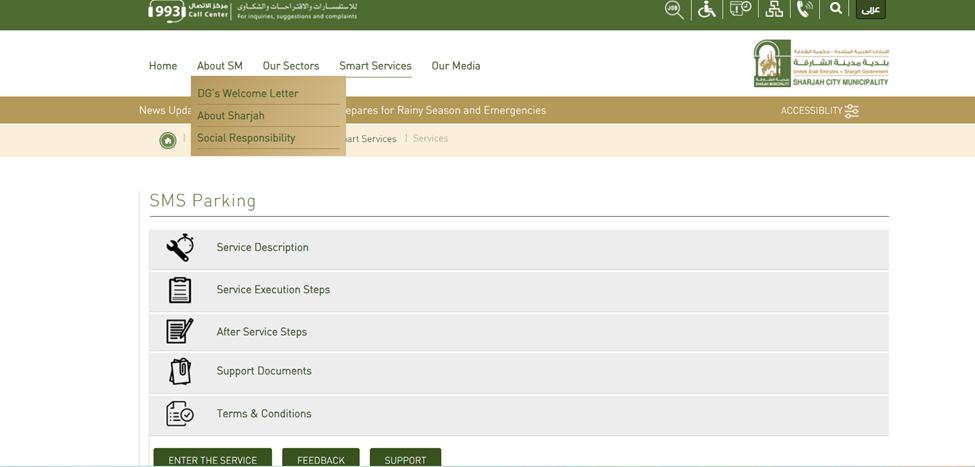Click the paperclip documents icon
This screenshot has height=467, width=975.
click(x=180, y=371)
